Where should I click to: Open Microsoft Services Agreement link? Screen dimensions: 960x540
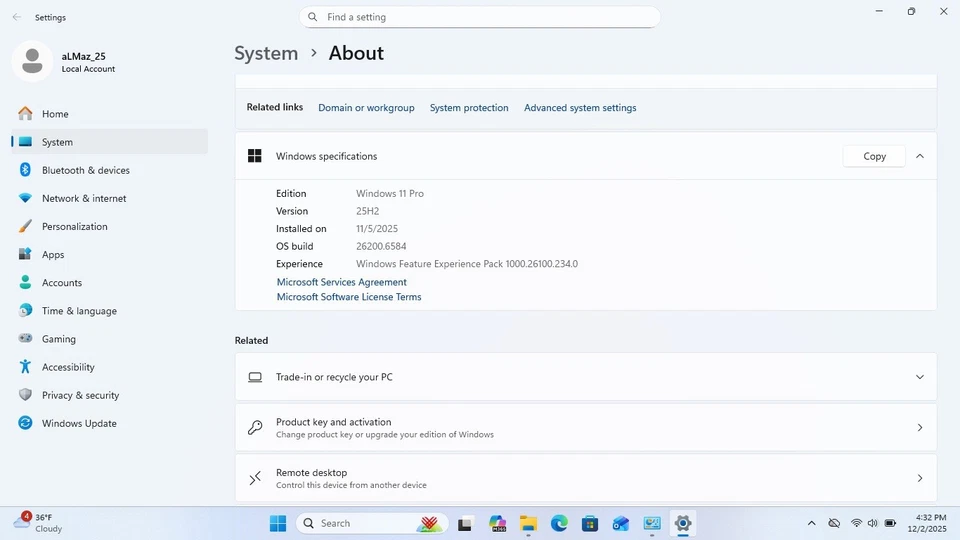[x=342, y=282]
